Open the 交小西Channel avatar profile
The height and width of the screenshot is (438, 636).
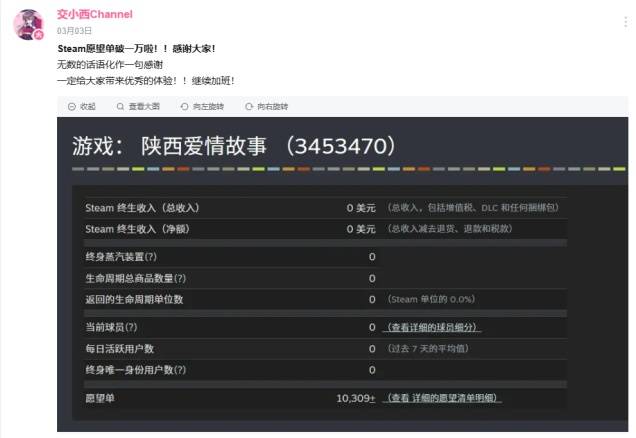pos(28,25)
